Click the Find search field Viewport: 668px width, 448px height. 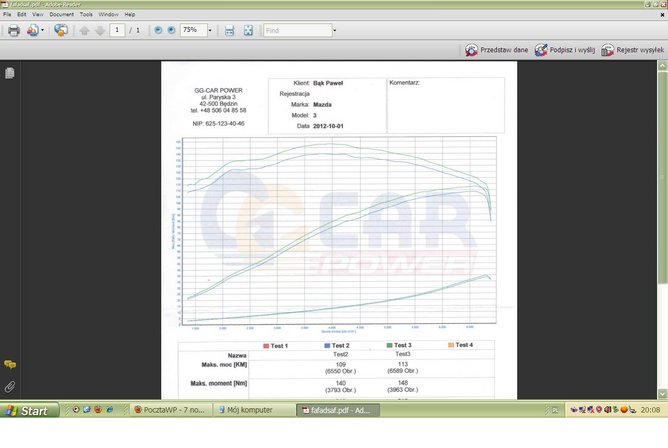[x=296, y=30]
